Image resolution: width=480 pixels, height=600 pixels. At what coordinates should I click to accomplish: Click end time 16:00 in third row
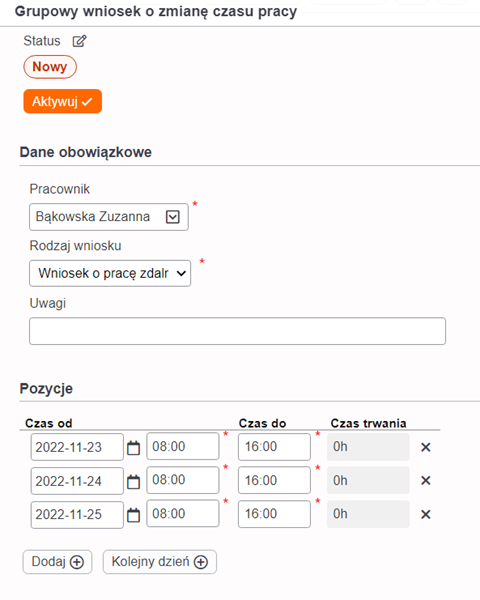click(274, 514)
